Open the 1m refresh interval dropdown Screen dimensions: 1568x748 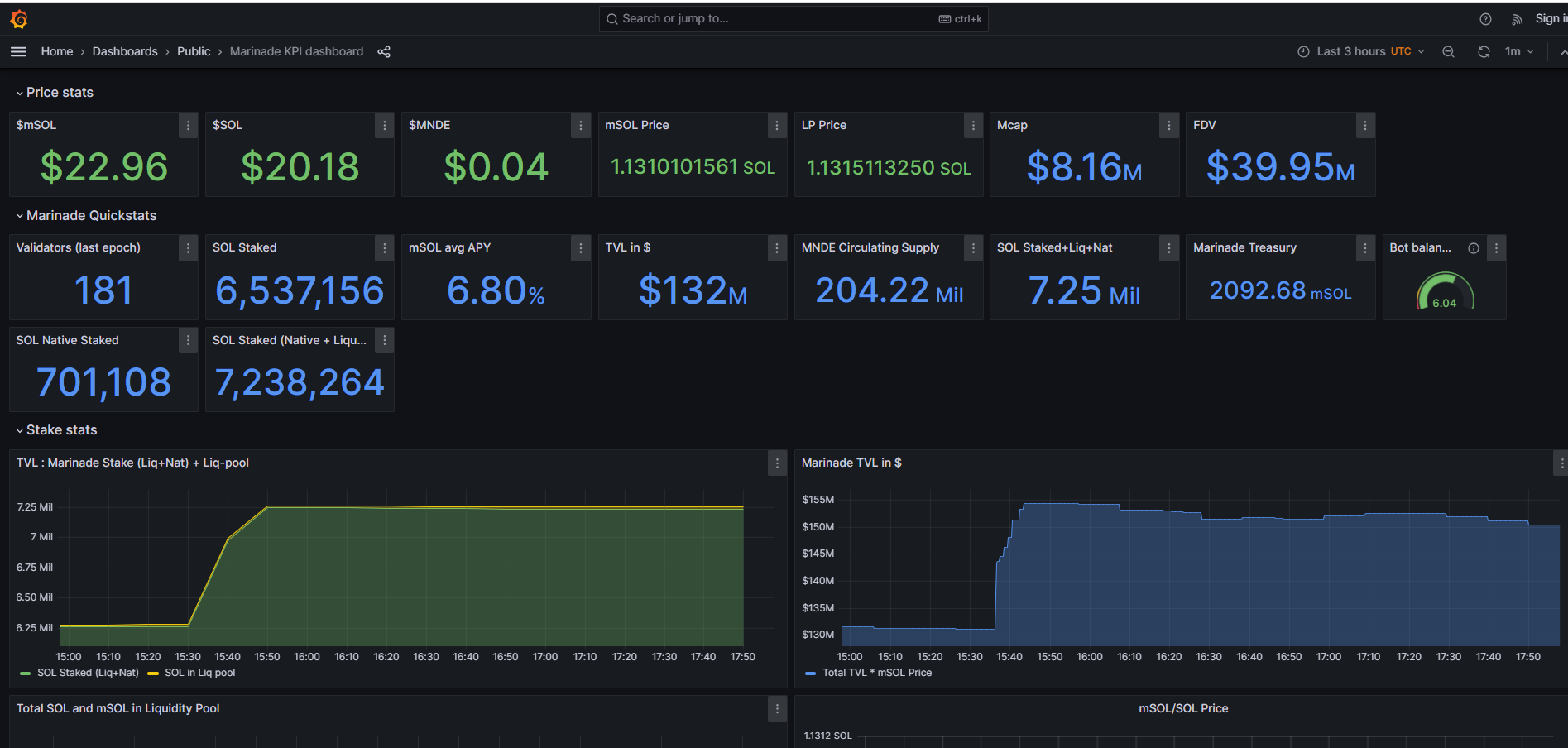[1519, 51]
